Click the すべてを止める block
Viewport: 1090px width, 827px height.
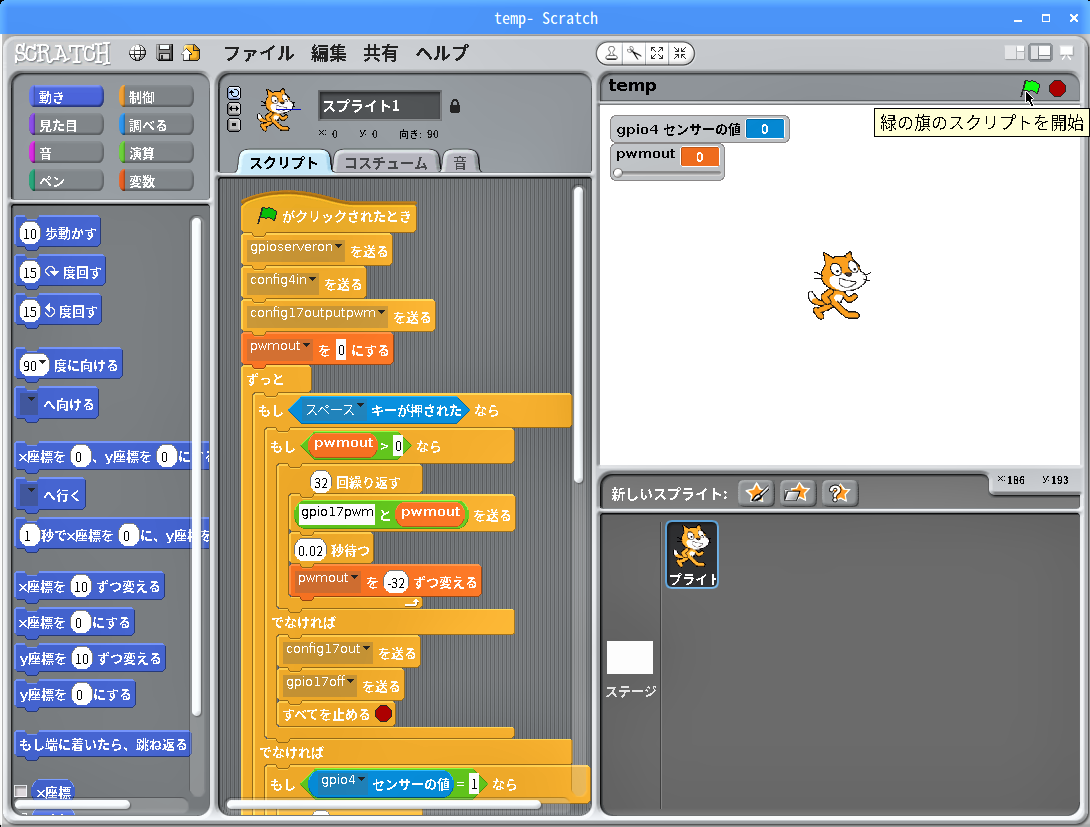click(336, 714)
